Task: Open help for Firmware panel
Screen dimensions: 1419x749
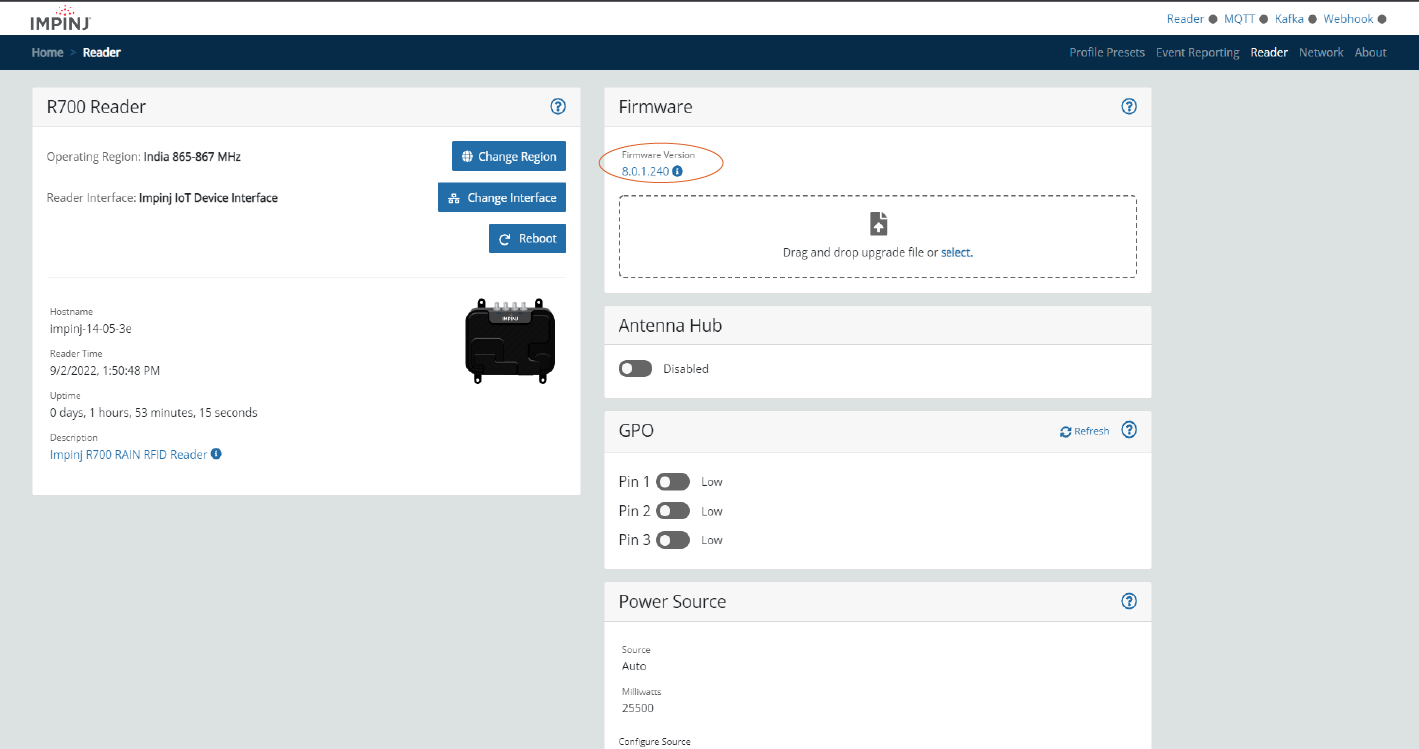Action: pos(1129,107)
